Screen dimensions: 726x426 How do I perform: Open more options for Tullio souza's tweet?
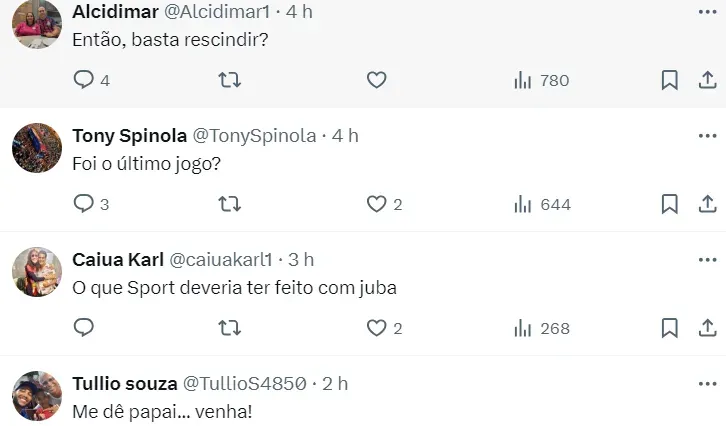click(x=706, y=383)
